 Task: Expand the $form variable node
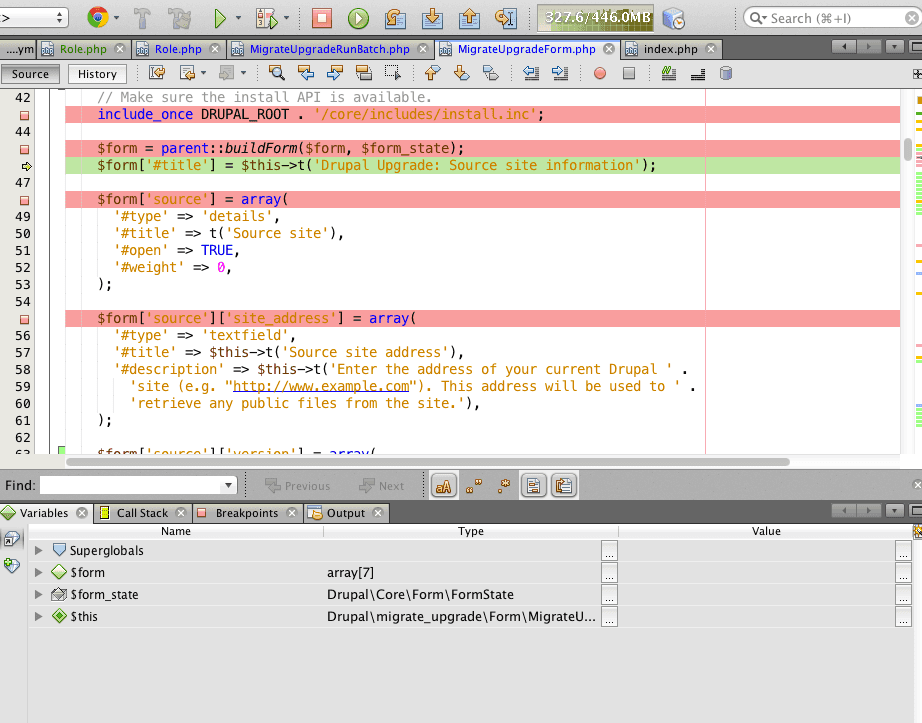point(38,572)
